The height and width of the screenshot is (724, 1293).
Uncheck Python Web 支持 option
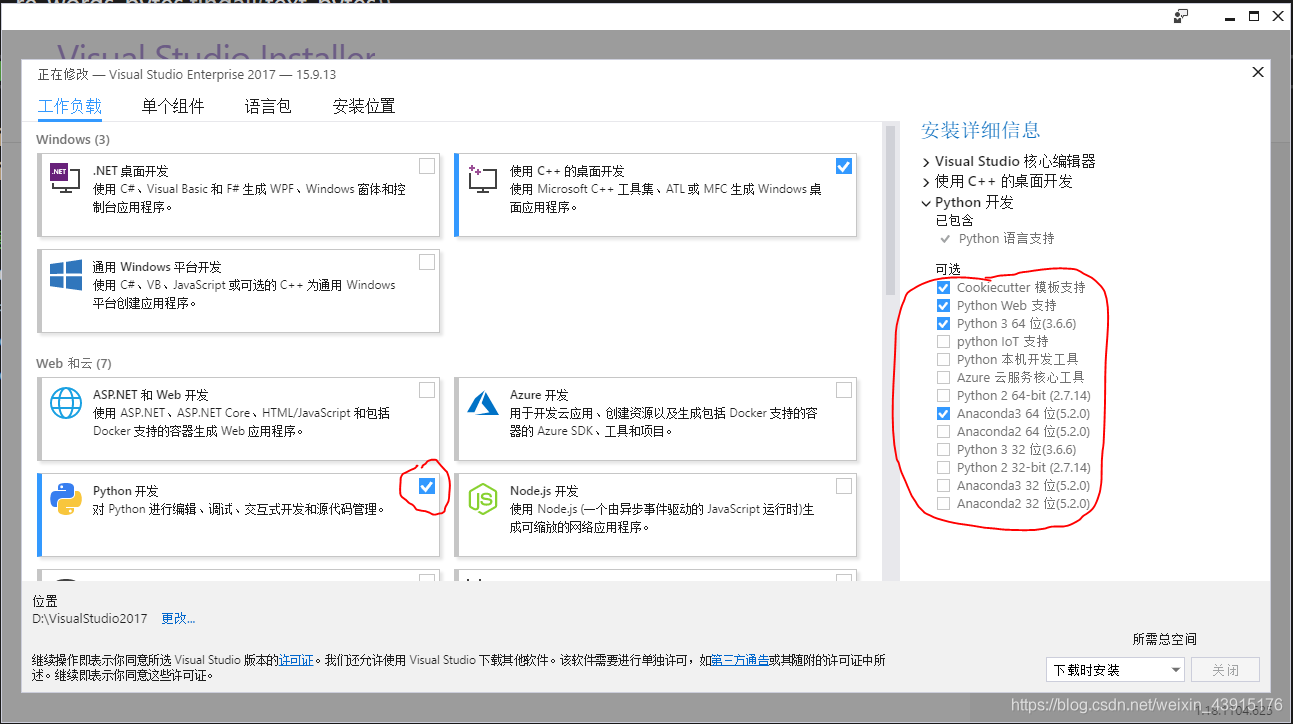click(943, 306)
